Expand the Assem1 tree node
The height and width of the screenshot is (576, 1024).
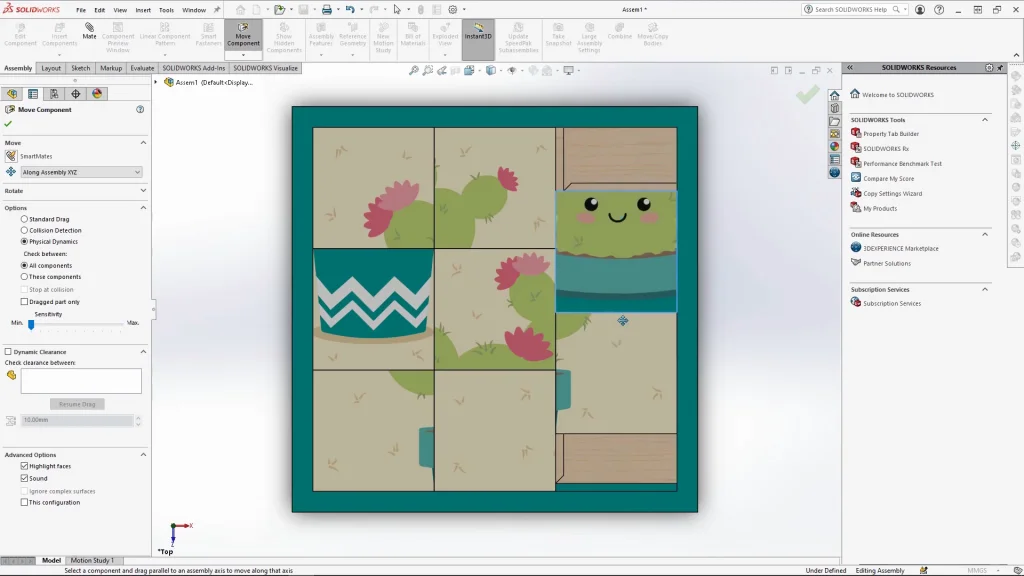click(x=156, y=83)
